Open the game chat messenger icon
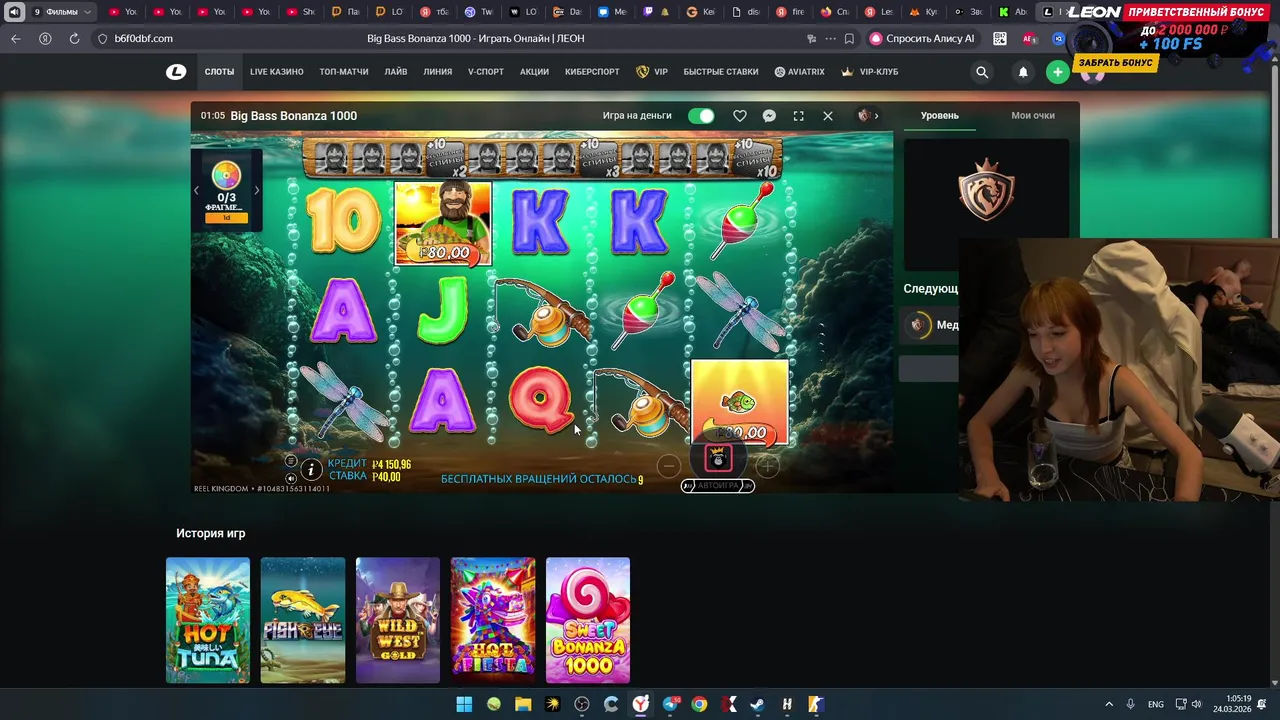 click(x=769, y=116)
